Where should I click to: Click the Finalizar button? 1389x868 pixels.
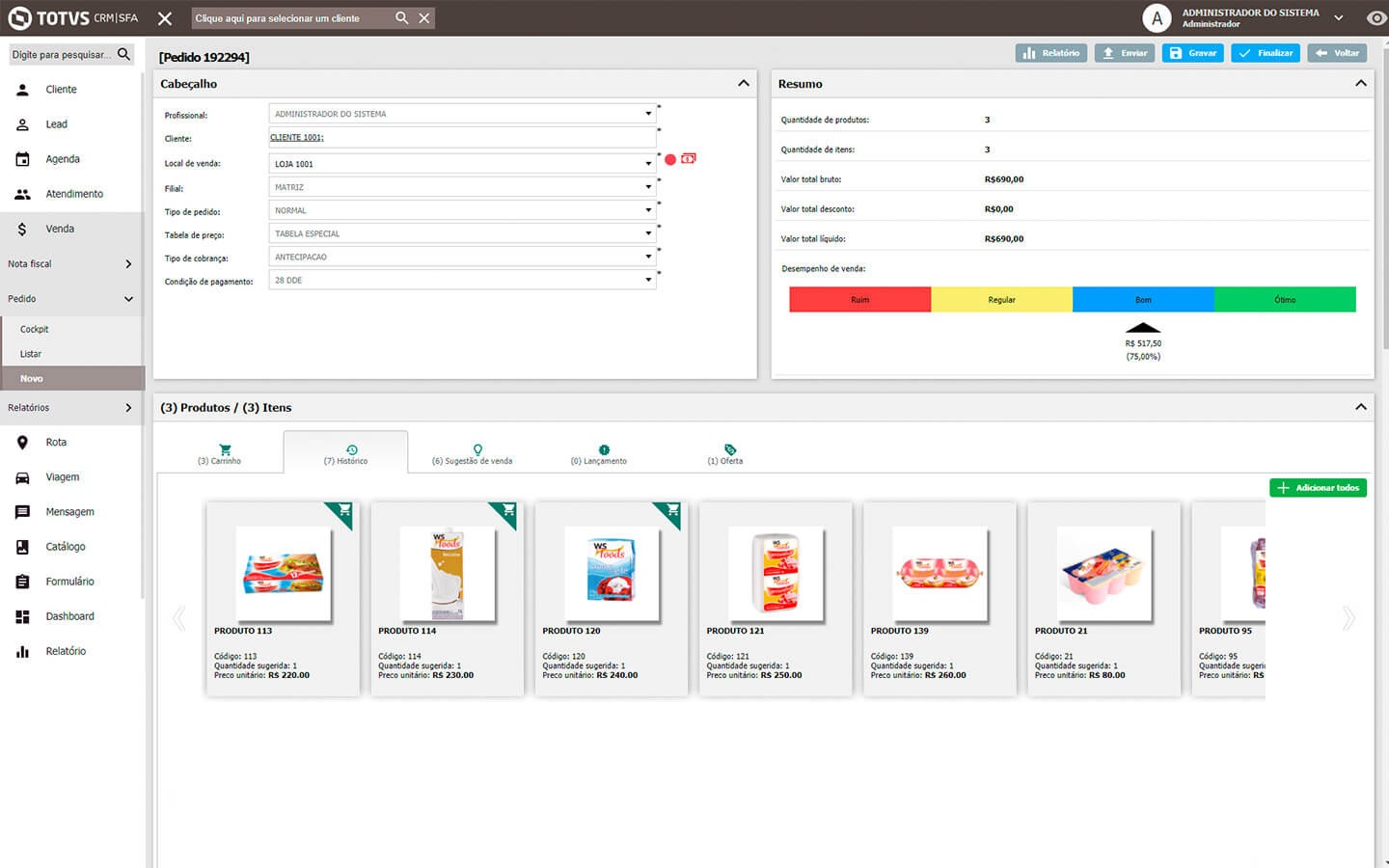coord(1266,53)
